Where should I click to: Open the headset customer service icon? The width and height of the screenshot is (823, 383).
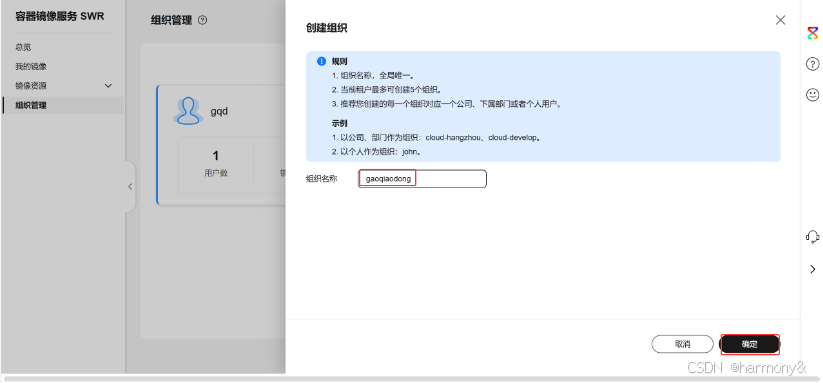click(812, 237)
